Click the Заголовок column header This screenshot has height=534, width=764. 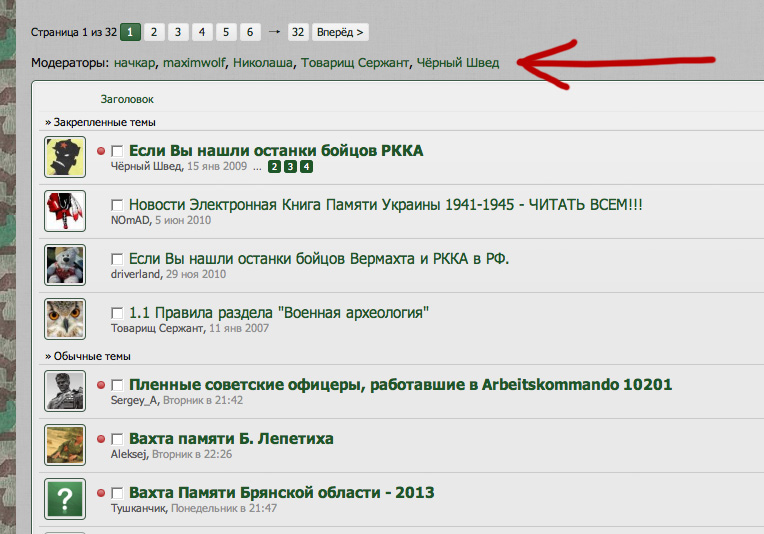[x=127, y=99]
